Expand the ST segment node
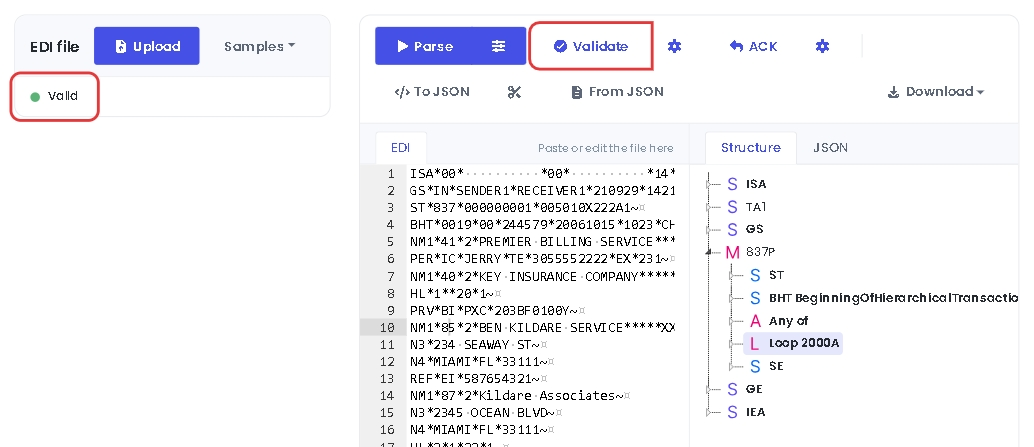Viewport: 1034px width, 447px height. (733, 275)
